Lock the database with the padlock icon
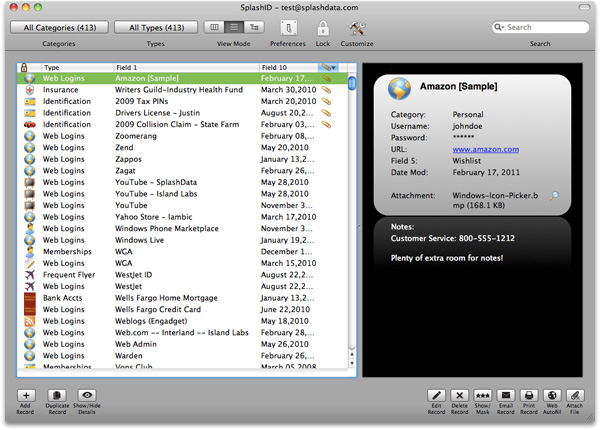 point(323,28)
